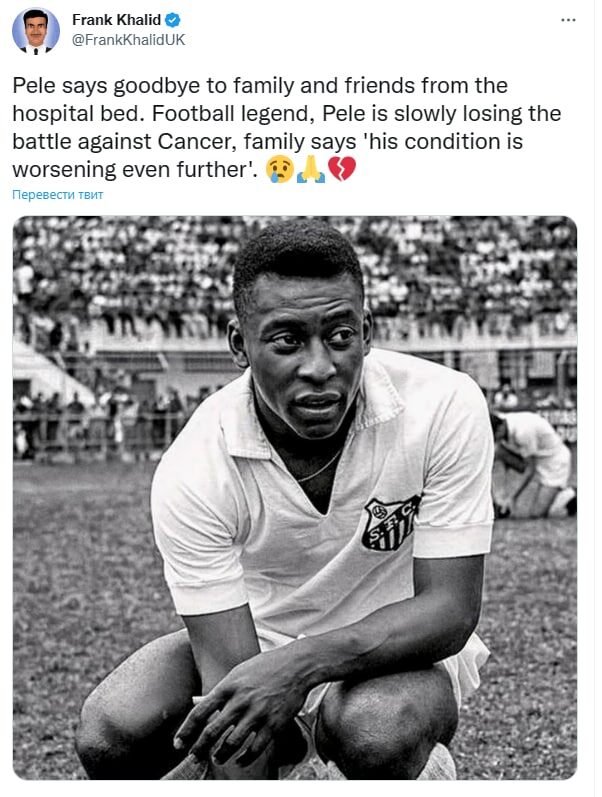The image size is (602, 797).
Task: Open the @FrankKhalidUK handle link
Action: coord(129,40)
